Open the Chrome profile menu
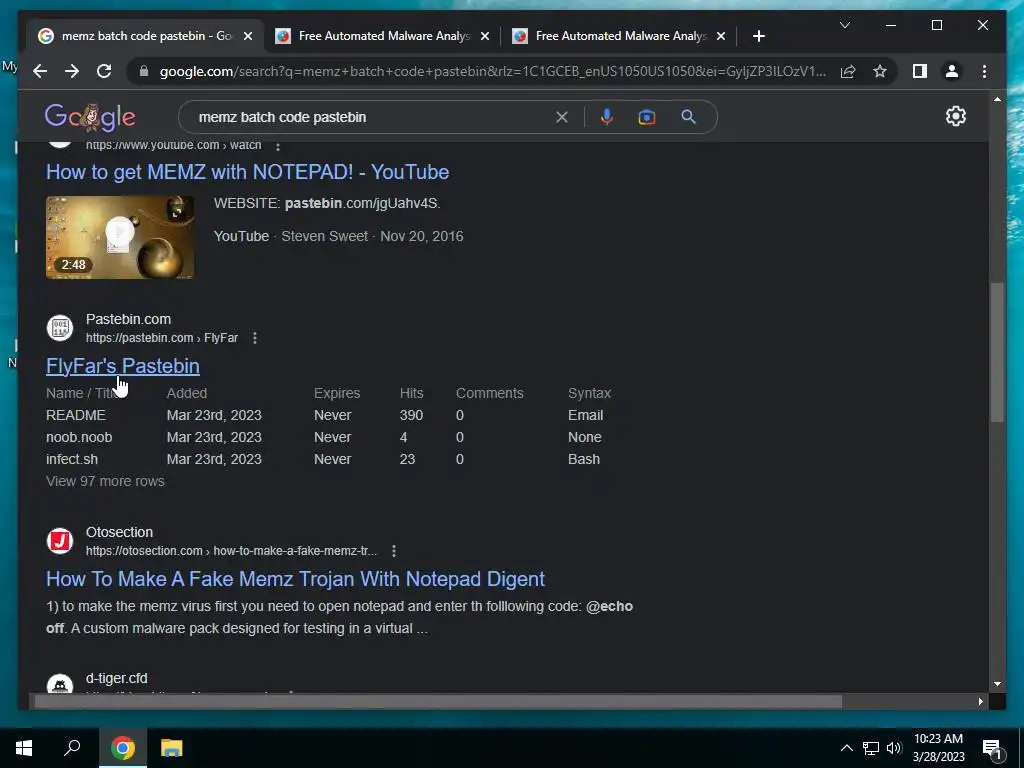The height and width of the screenshot is (768, 1024). (952, 71)
